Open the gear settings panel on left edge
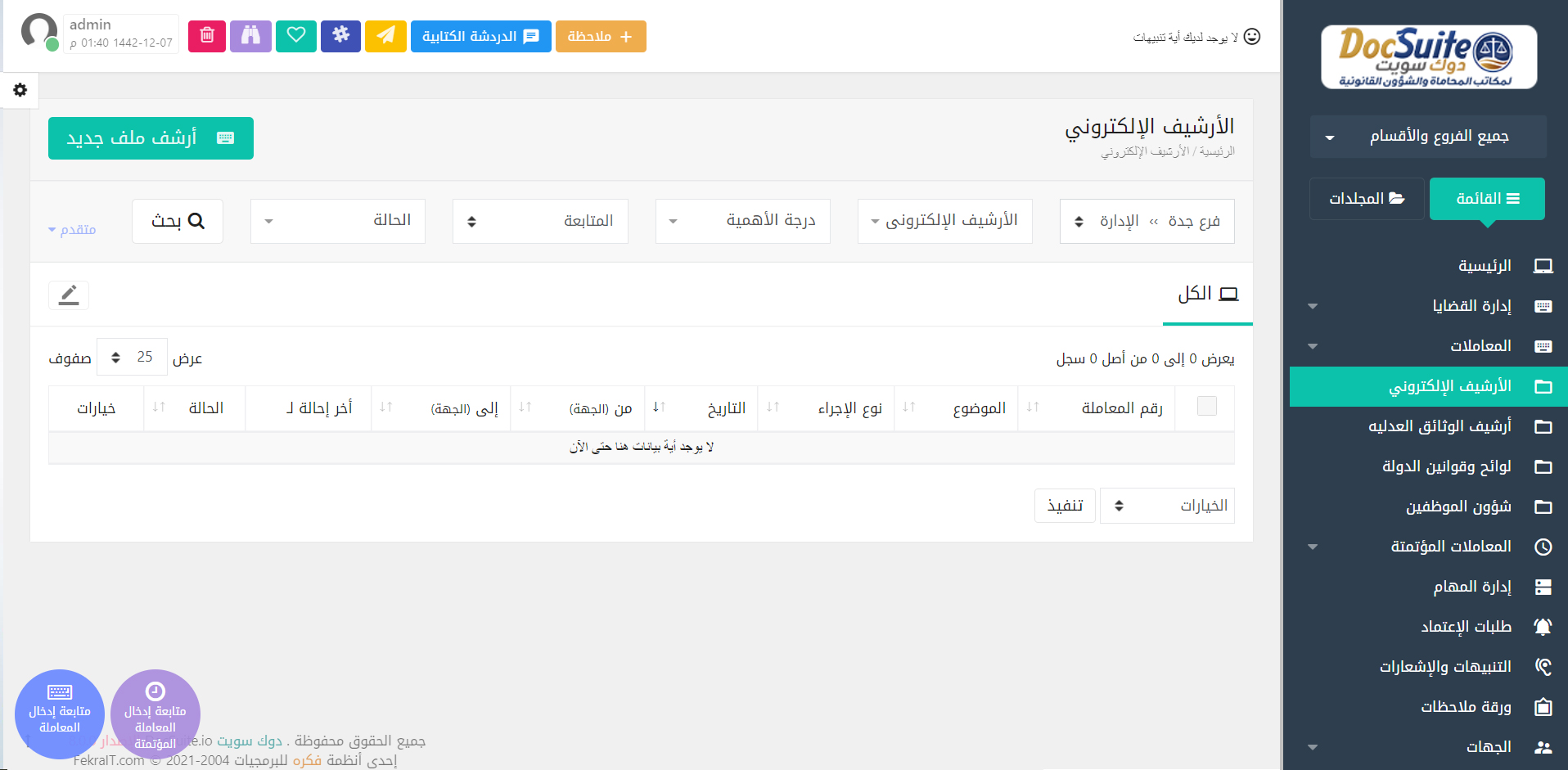 tap(20, 90)
